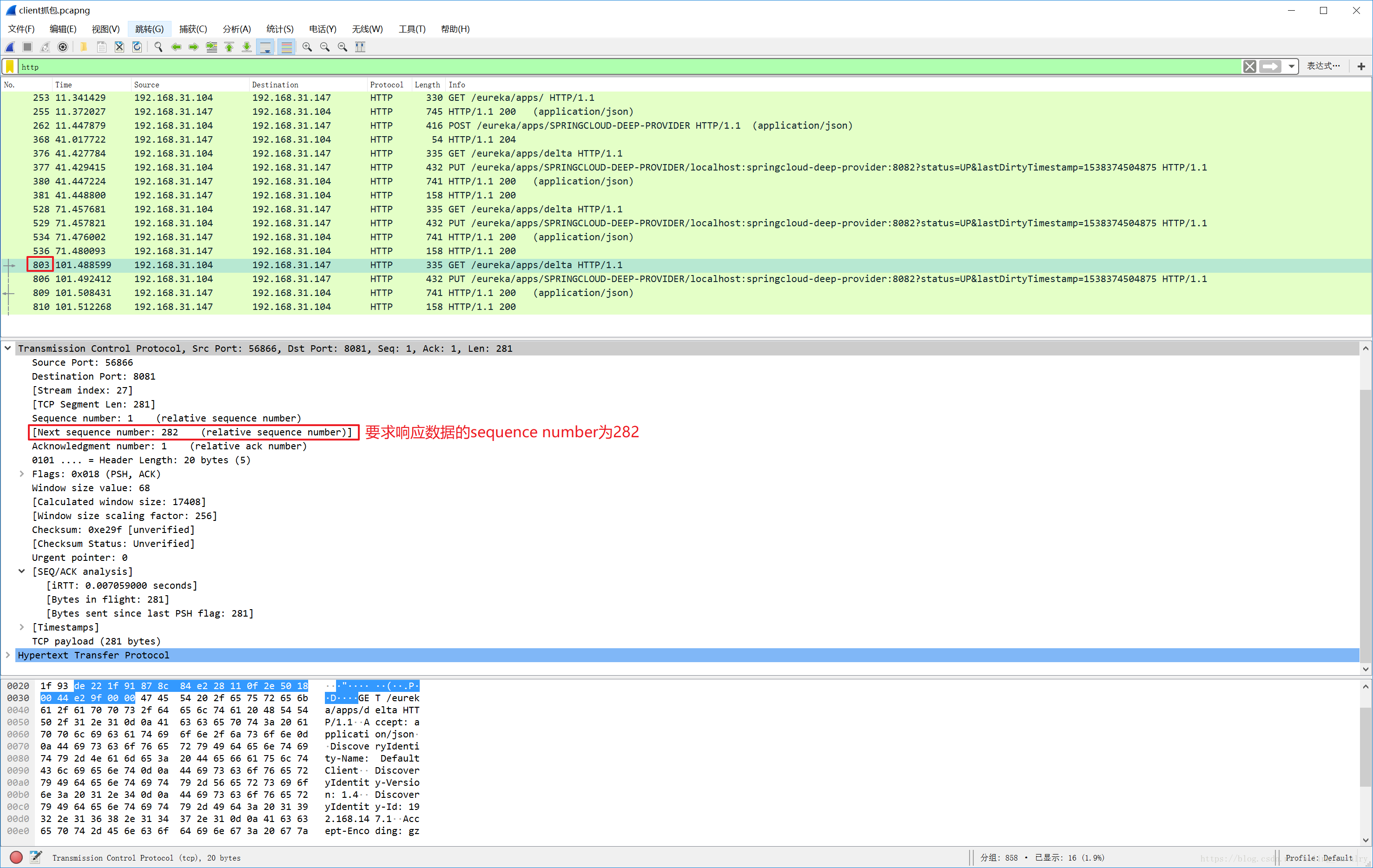Toggle the display filter bookmark icon
Viewport: 1373px width, 868px height.
(x=10, y=67)
